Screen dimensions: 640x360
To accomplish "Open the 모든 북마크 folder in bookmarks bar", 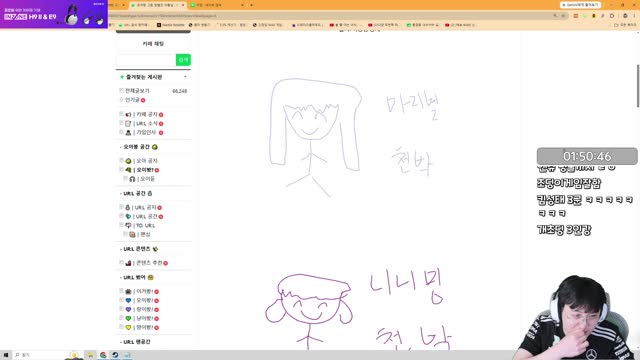I will click(x=625, y=25).
